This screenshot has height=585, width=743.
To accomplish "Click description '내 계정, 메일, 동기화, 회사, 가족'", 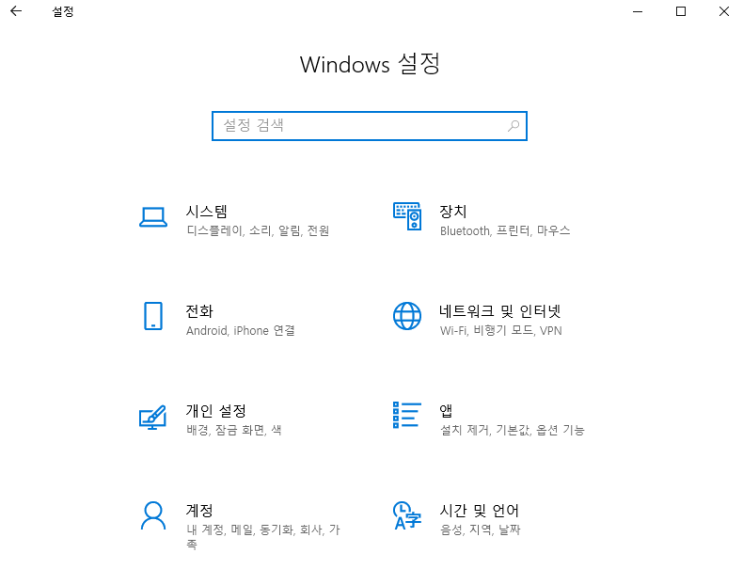I will [263, 537].
